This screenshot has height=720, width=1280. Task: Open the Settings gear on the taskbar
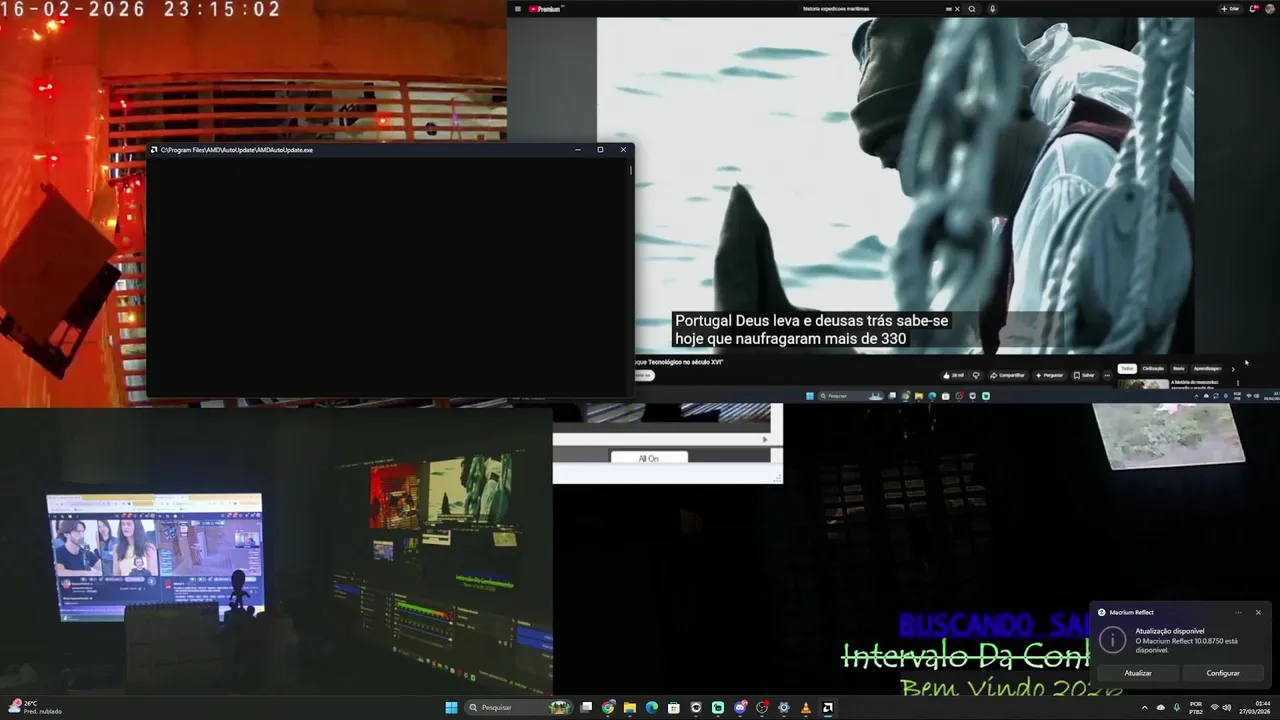(x=784, y=708)
